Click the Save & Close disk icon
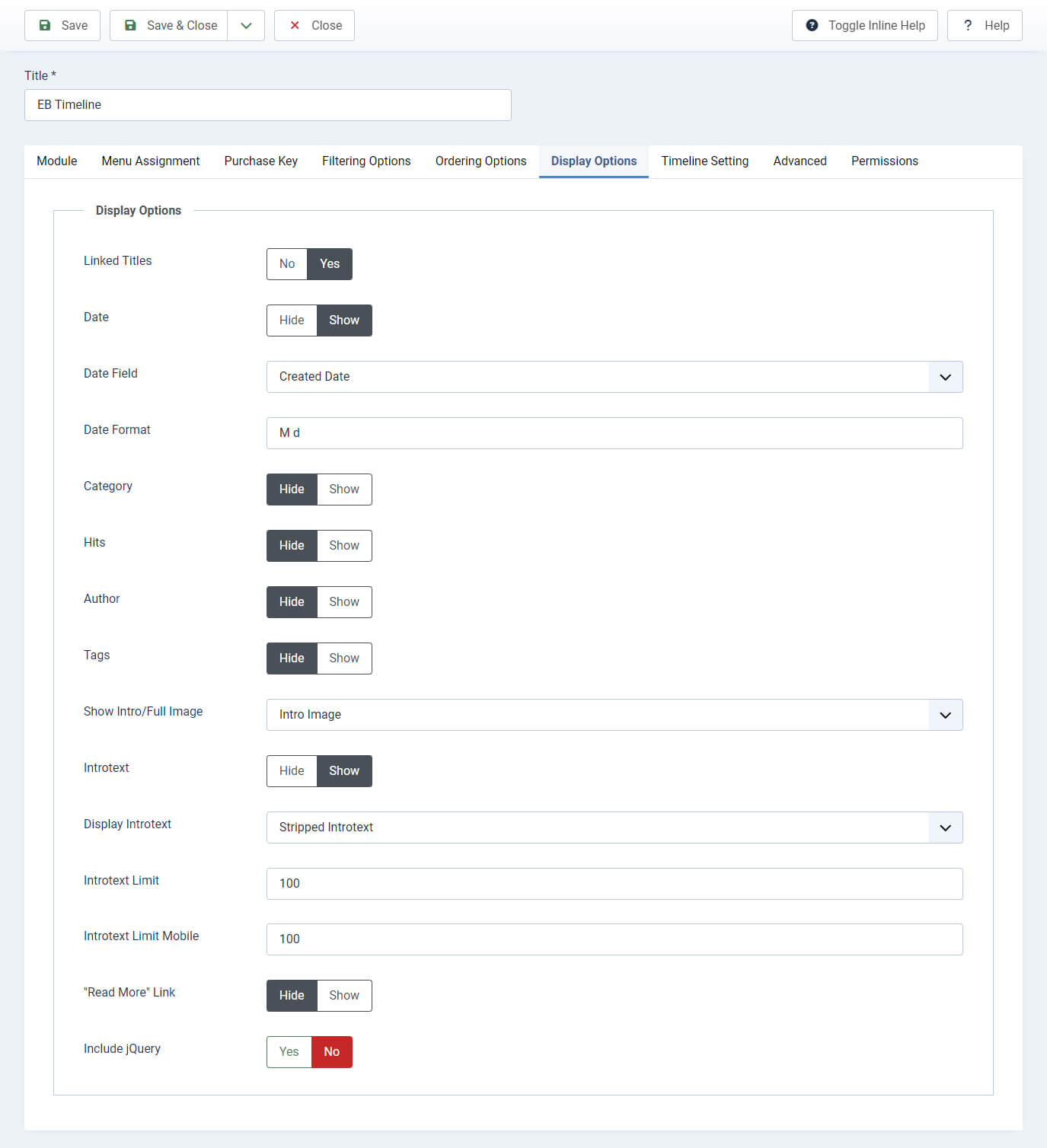The image size is (1047, 1148). coord(130,25)
